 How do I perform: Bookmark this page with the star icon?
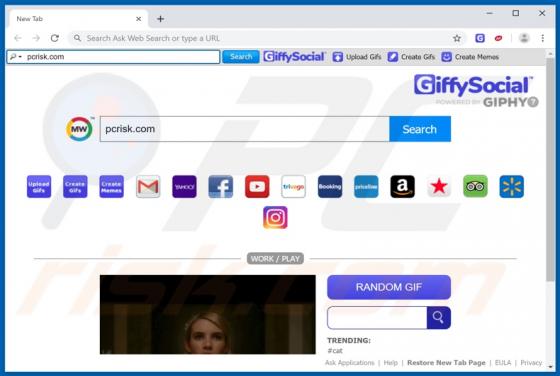(x=457, y=38)
